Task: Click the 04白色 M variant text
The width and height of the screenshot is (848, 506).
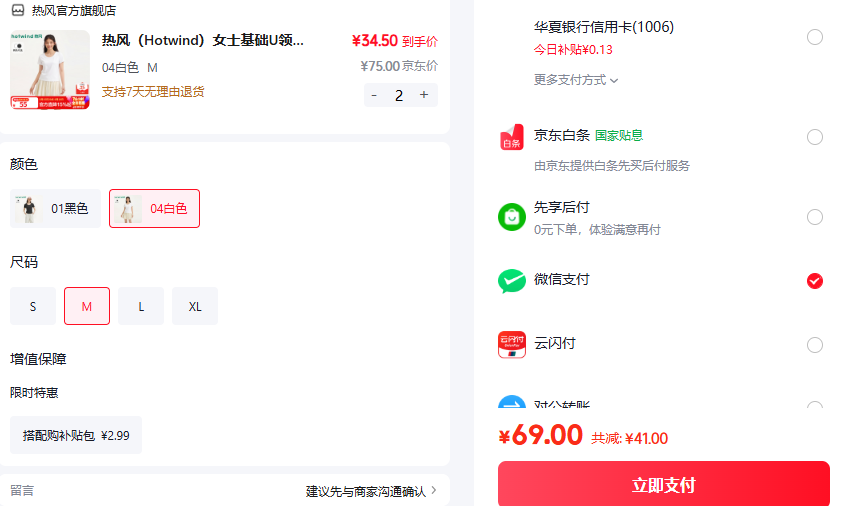Action: pos(130,68)
